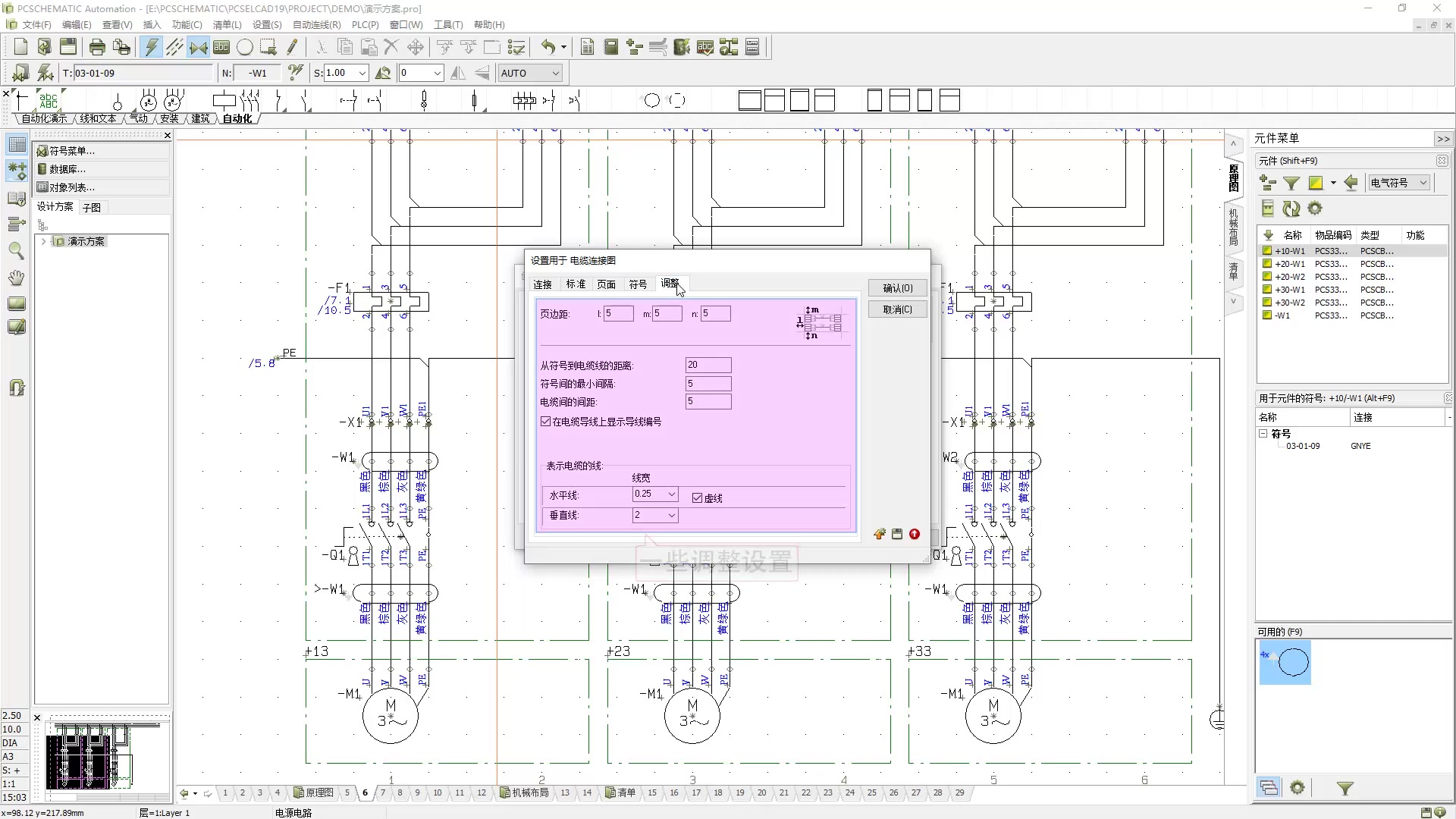Toggle the 虚线 dashed-line checkbox
1456x819 pixels.
[698, 497]
